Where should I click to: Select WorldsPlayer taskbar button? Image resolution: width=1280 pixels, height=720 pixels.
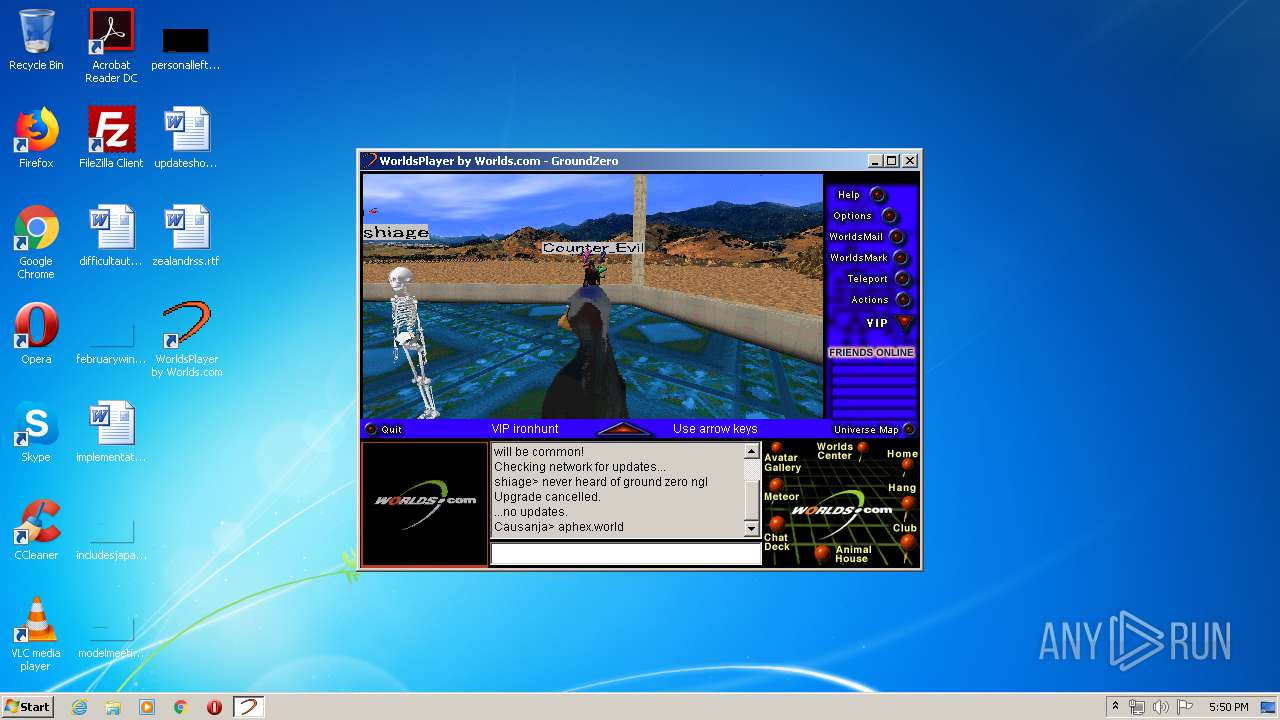click(248, 707)
